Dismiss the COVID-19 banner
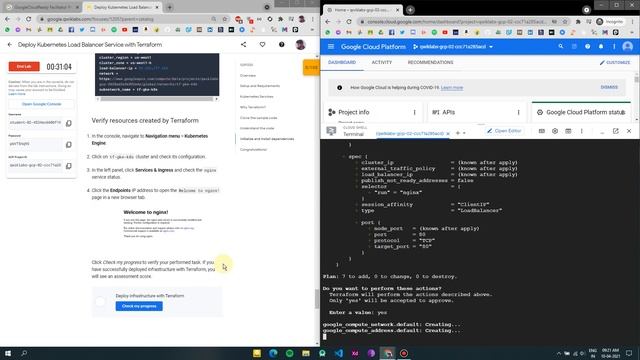The width and height of the screenshot is (640, 360). point(609,87)
